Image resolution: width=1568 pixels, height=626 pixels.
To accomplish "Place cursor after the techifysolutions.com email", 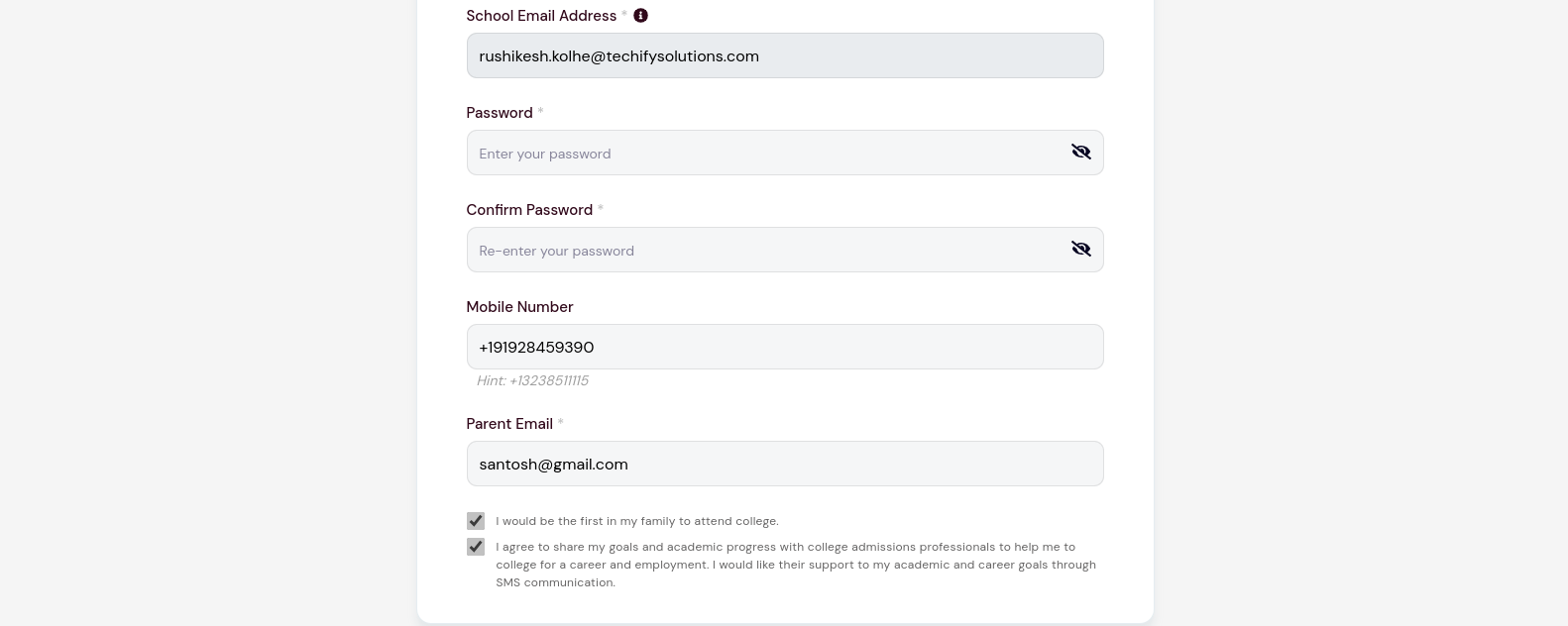I will 760,56.
